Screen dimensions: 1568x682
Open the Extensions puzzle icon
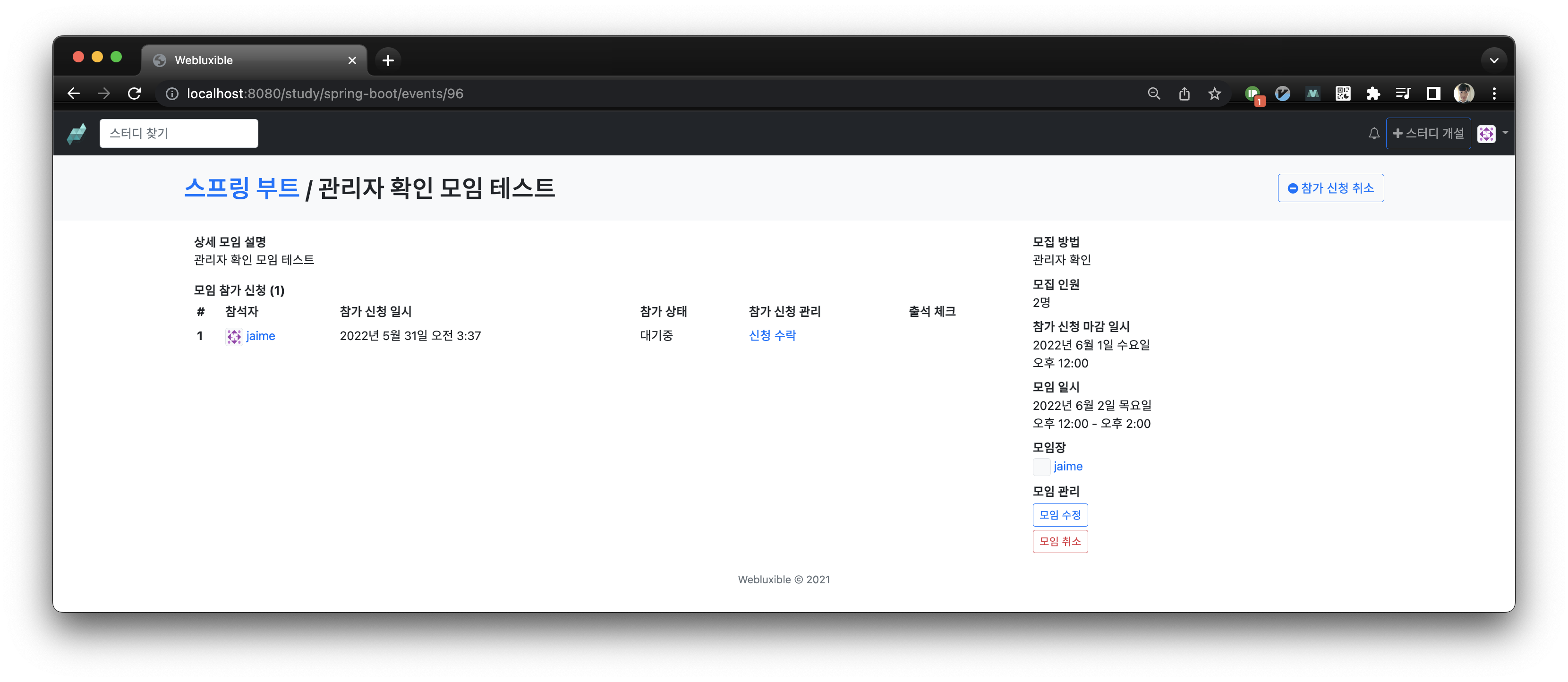coord(1372,93)
